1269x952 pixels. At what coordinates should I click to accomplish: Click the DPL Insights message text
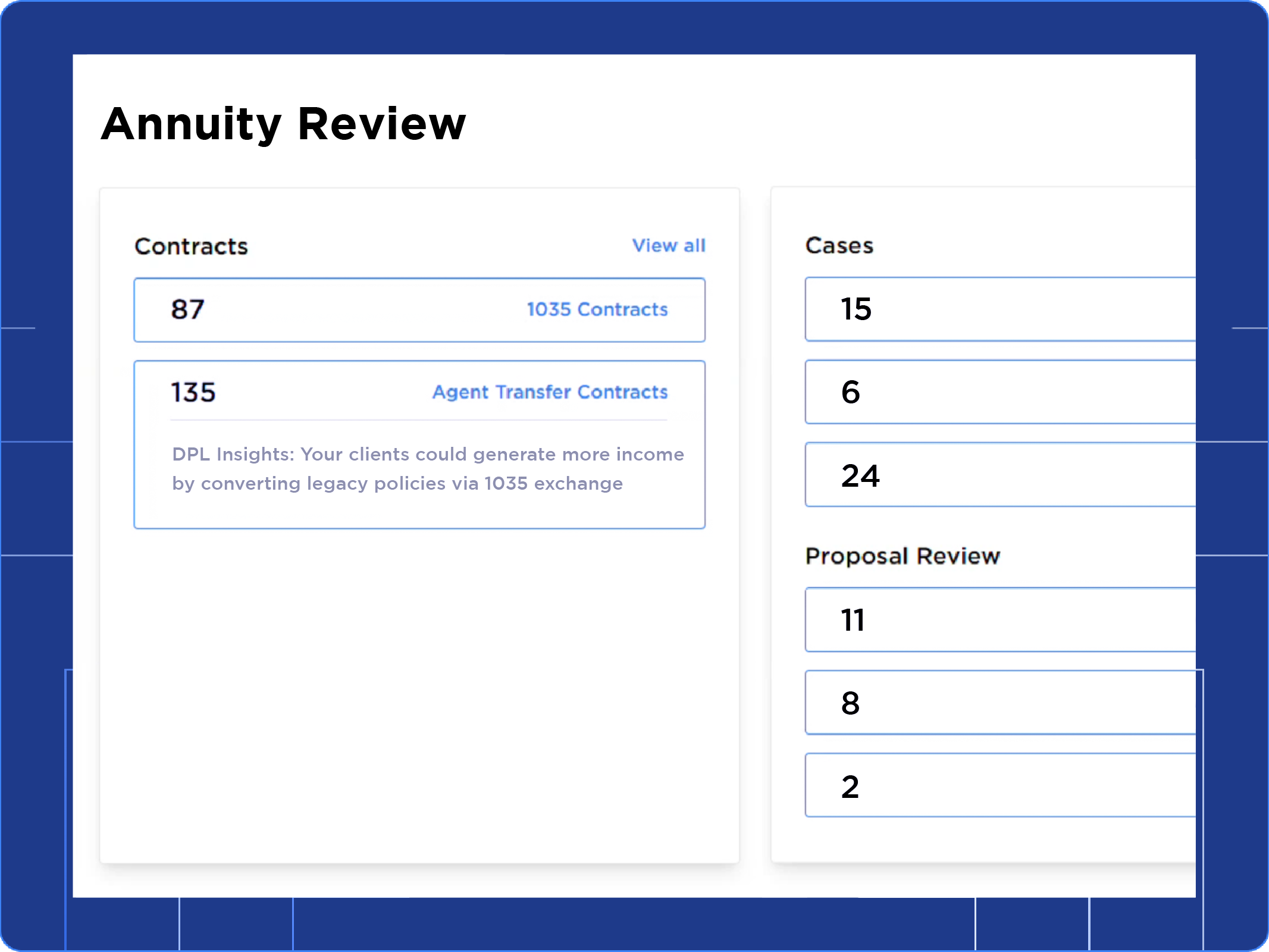427,469
